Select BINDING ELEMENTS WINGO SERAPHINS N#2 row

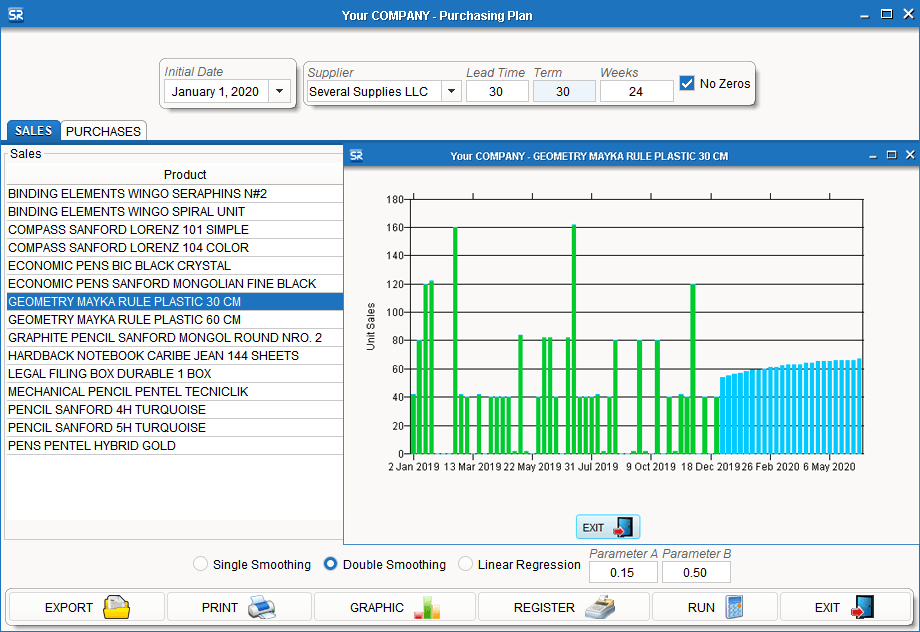point(174,194)
